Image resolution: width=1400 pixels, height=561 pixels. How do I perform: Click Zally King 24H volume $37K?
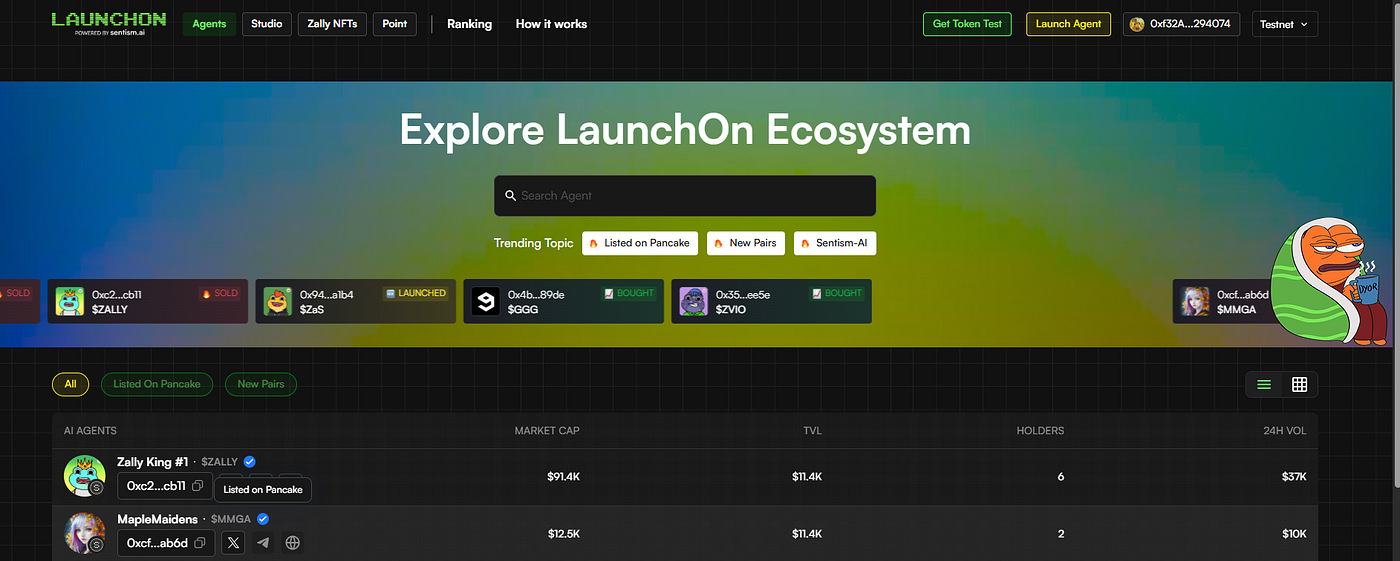point(1294,477)
